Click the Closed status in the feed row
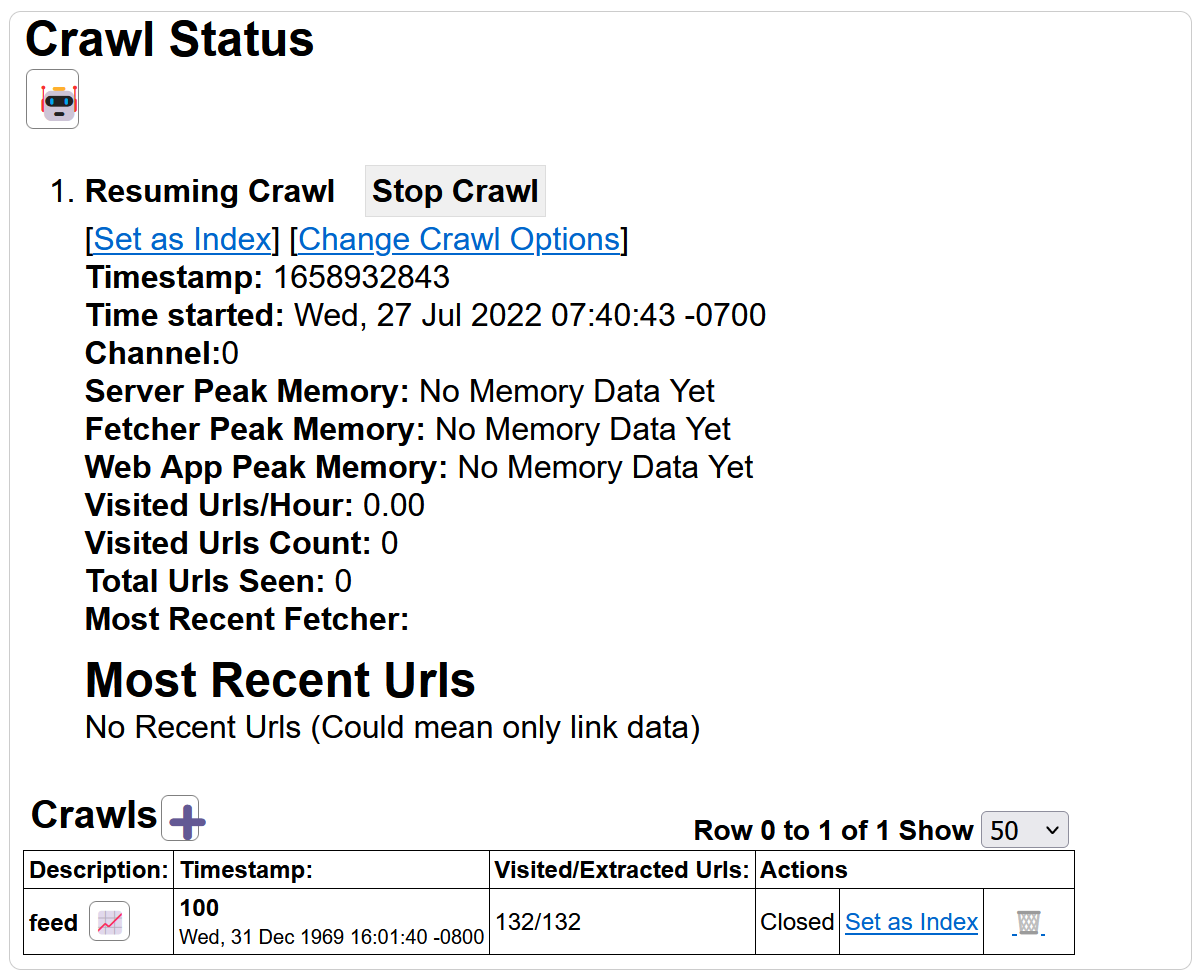 [797, 922]
